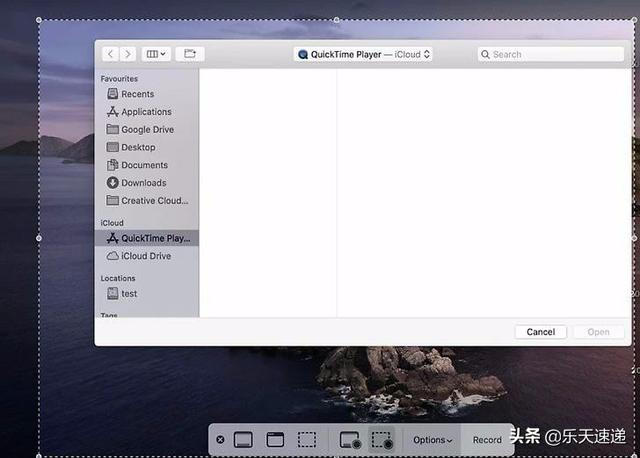Select Applications in the sidebar

click(x=147, y=111)
